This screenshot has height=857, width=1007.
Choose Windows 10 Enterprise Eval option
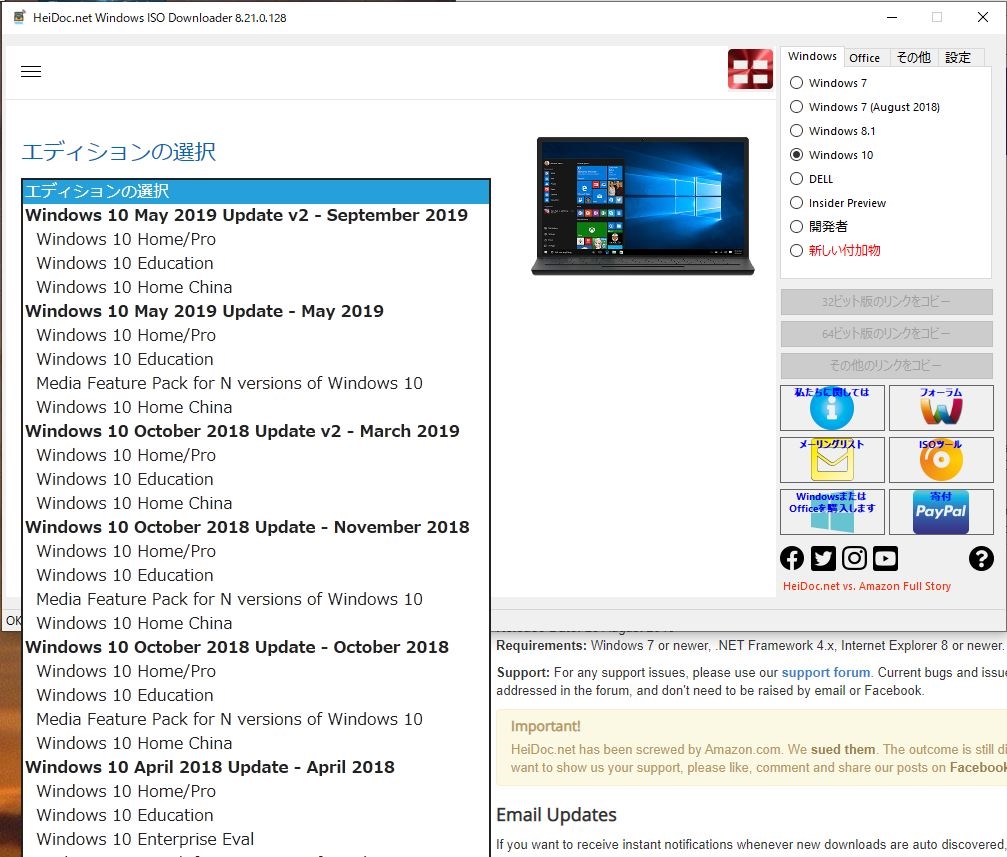[256, 839]
